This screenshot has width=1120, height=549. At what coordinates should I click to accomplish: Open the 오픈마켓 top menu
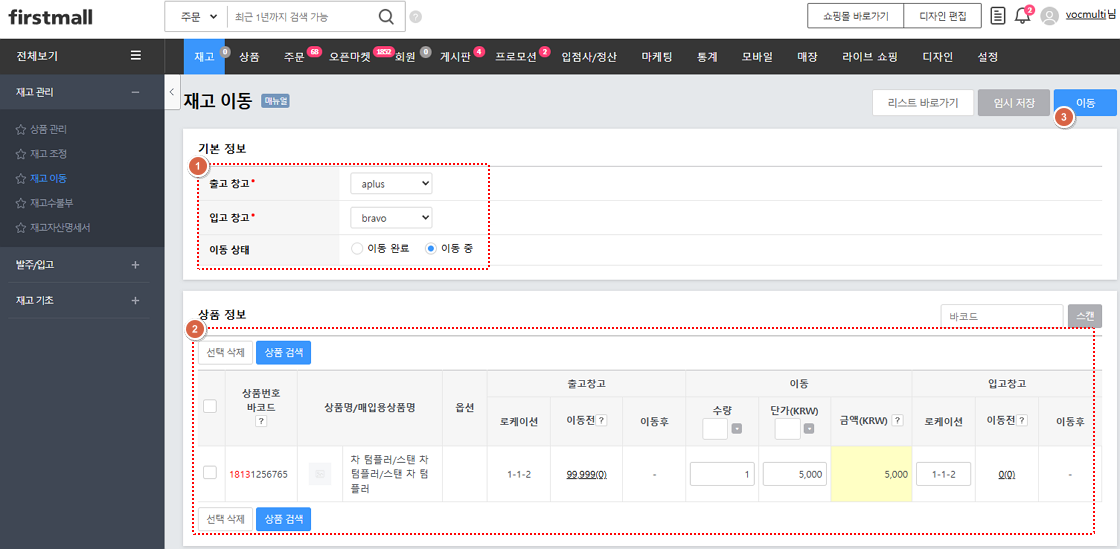[350, 56]
